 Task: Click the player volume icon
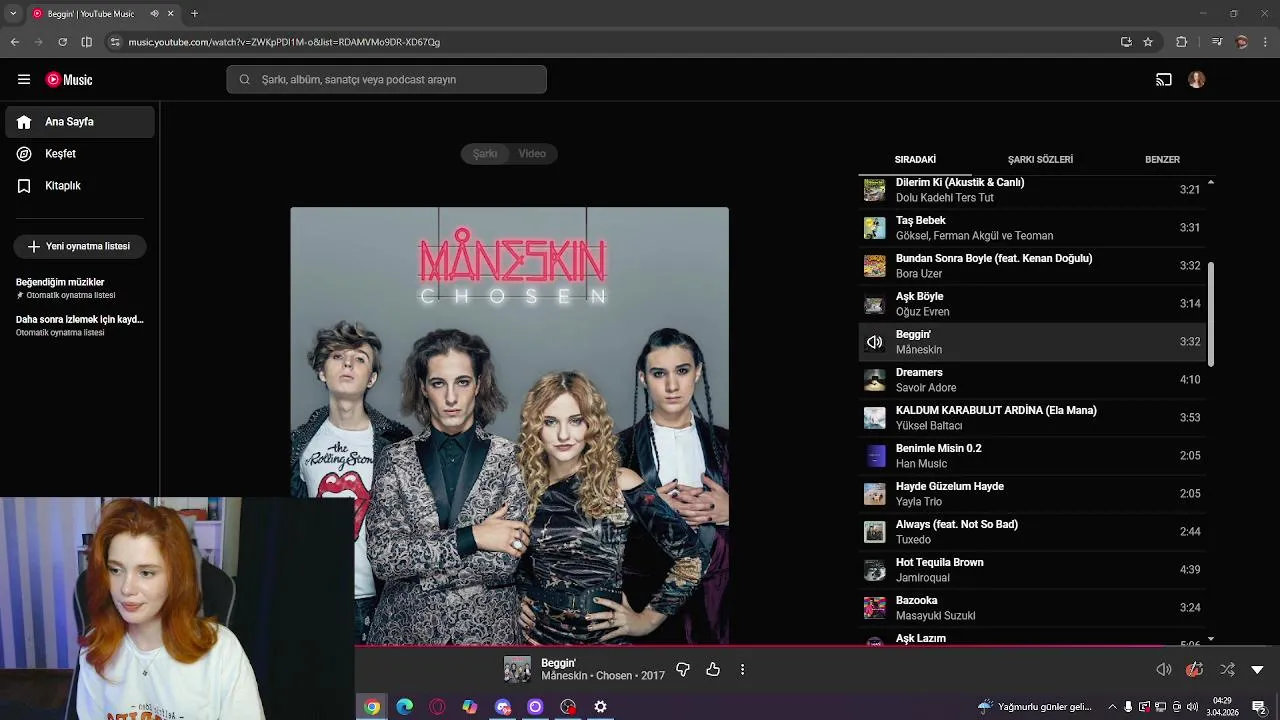tap(1164, 669)
